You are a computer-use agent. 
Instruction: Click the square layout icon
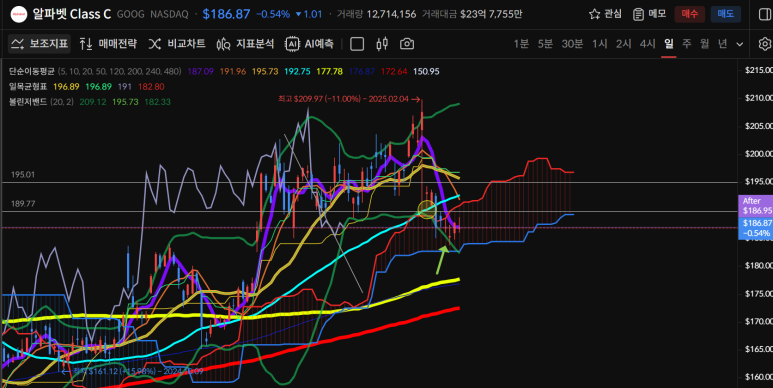(357, 44)
